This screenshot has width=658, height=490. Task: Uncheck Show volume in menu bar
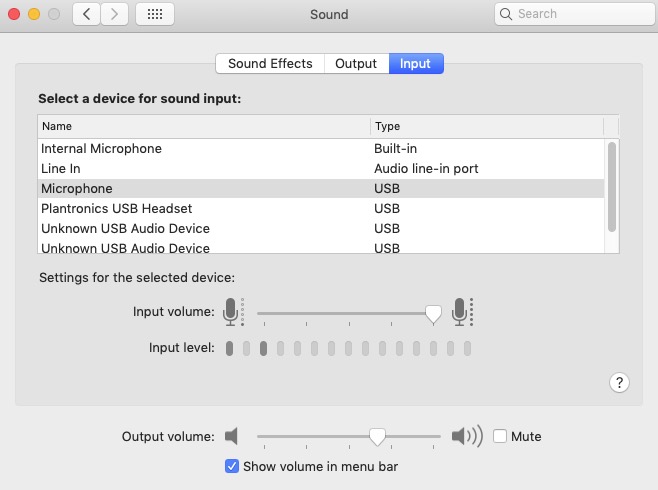(232, 466)
